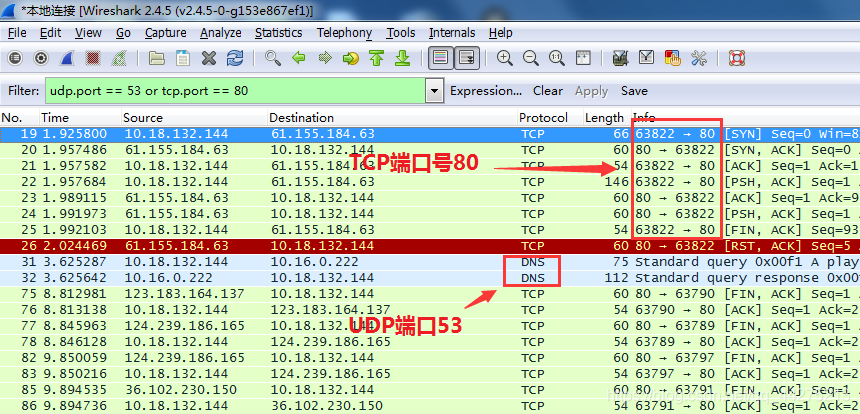Select packet 22 PSH, ACK row
Viewport: 860px width, 414px height.
[x=430, y=182]
